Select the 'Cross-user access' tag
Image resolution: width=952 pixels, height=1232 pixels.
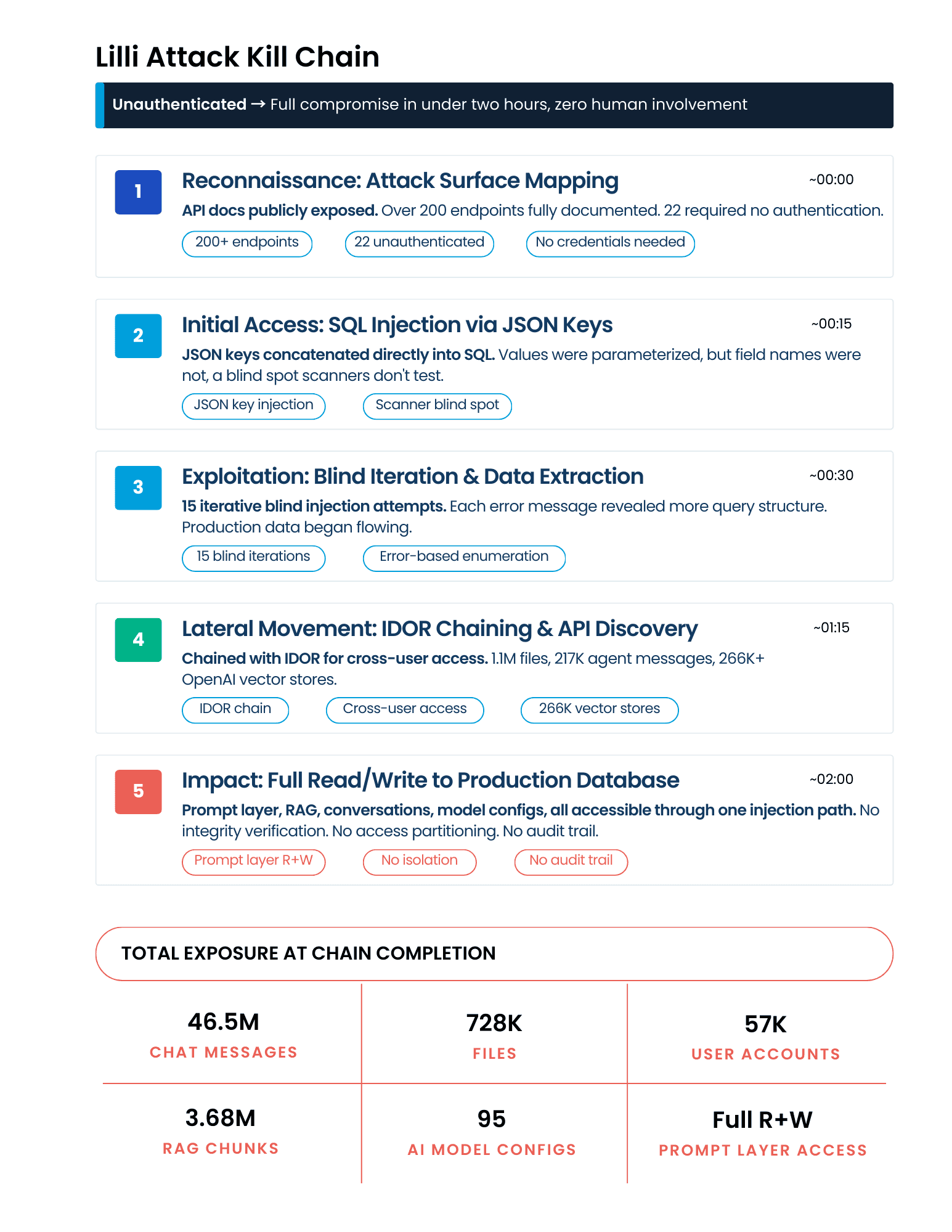405,710
